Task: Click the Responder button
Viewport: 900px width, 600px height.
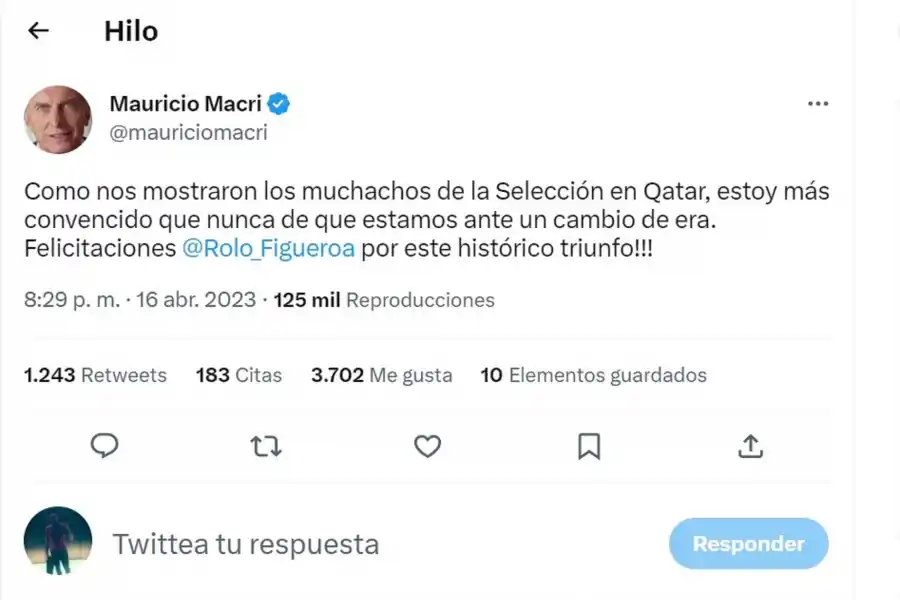Action: (x=748, y=544)
